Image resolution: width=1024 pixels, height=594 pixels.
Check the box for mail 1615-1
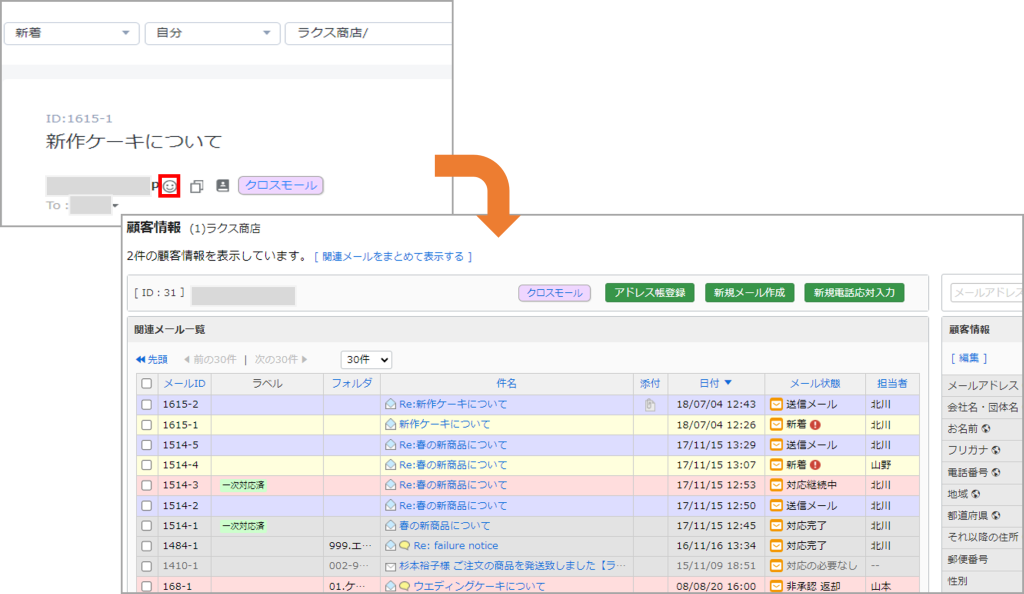(147, 425)
